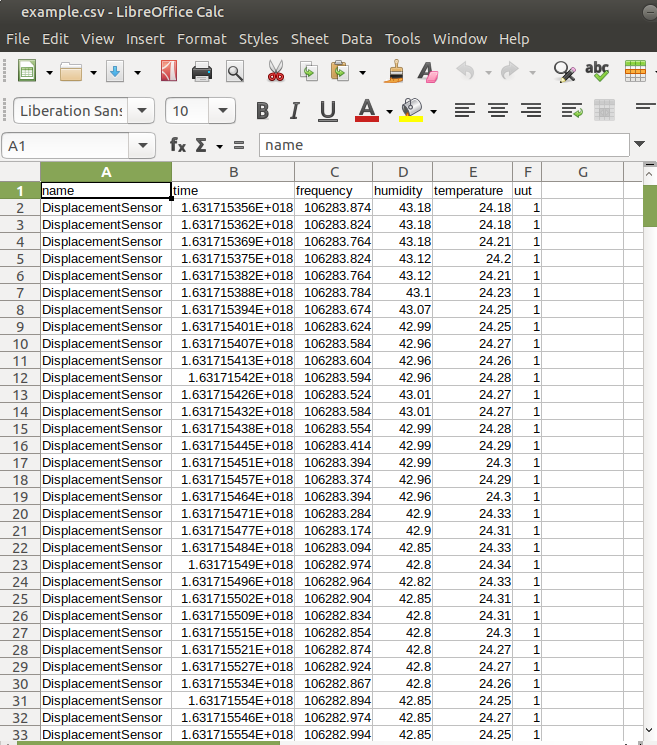Image resolution: width=657 pixels, height=745 pixels.
Task: Toggle Center Horizontally alignment
Action: (498, 111)
